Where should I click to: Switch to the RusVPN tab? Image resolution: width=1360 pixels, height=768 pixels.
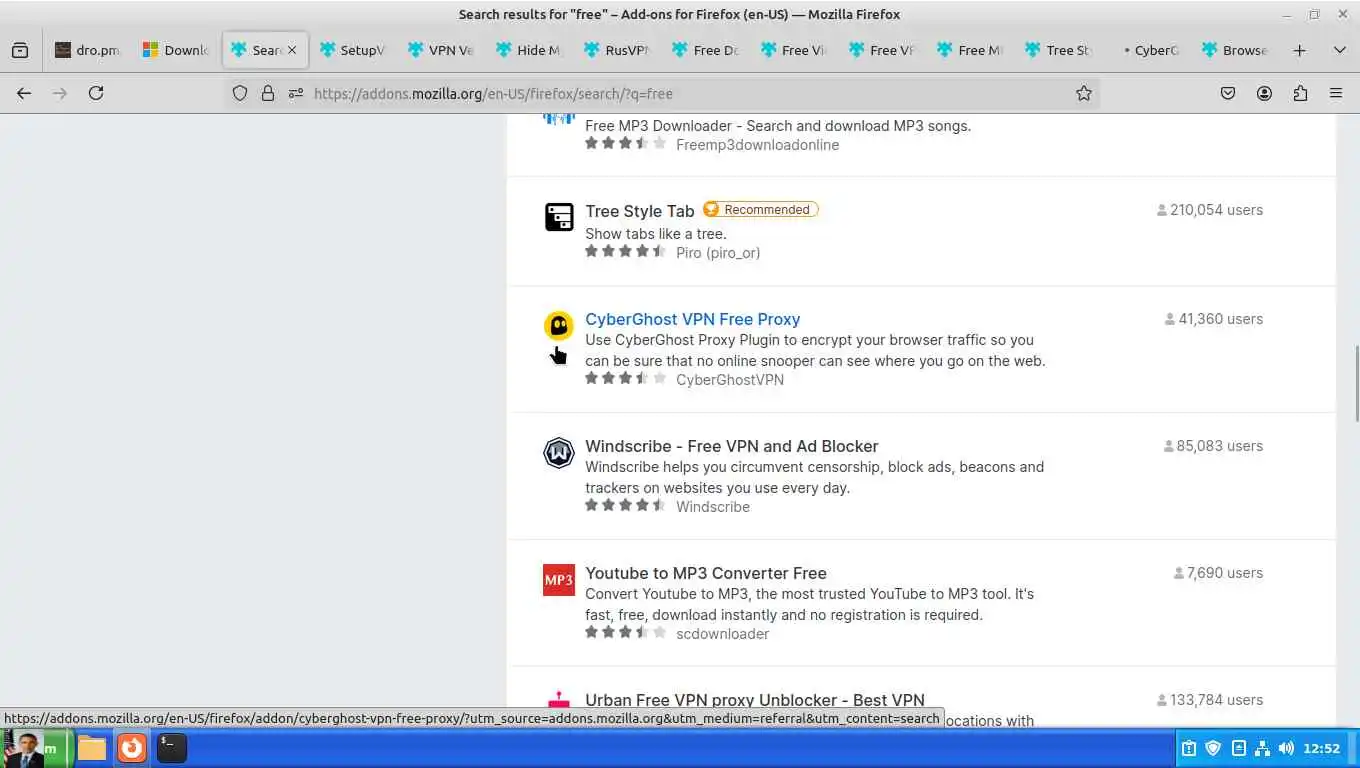tap(617, 50)
